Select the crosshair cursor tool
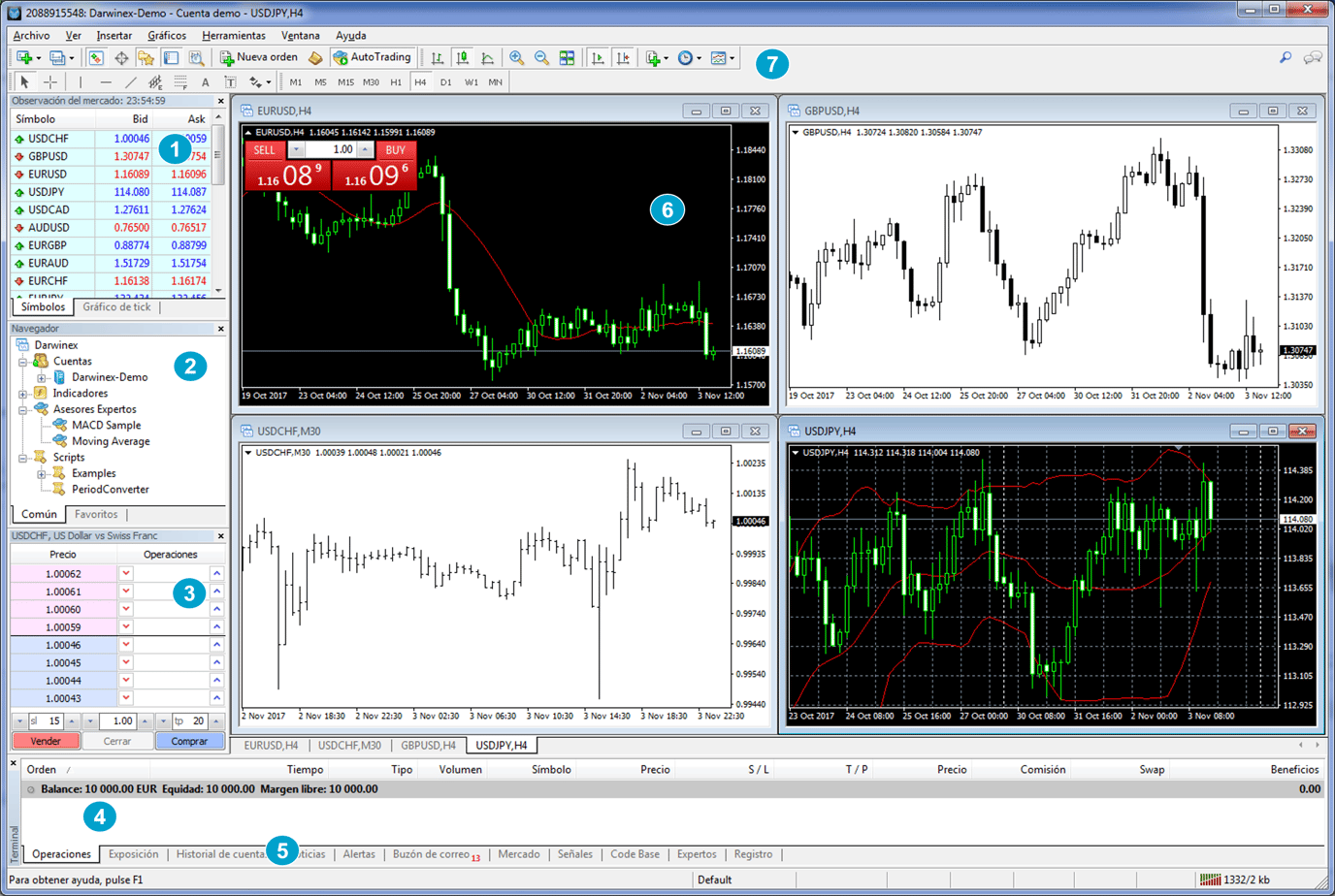The image size is (1335, 896). [49, 82]
